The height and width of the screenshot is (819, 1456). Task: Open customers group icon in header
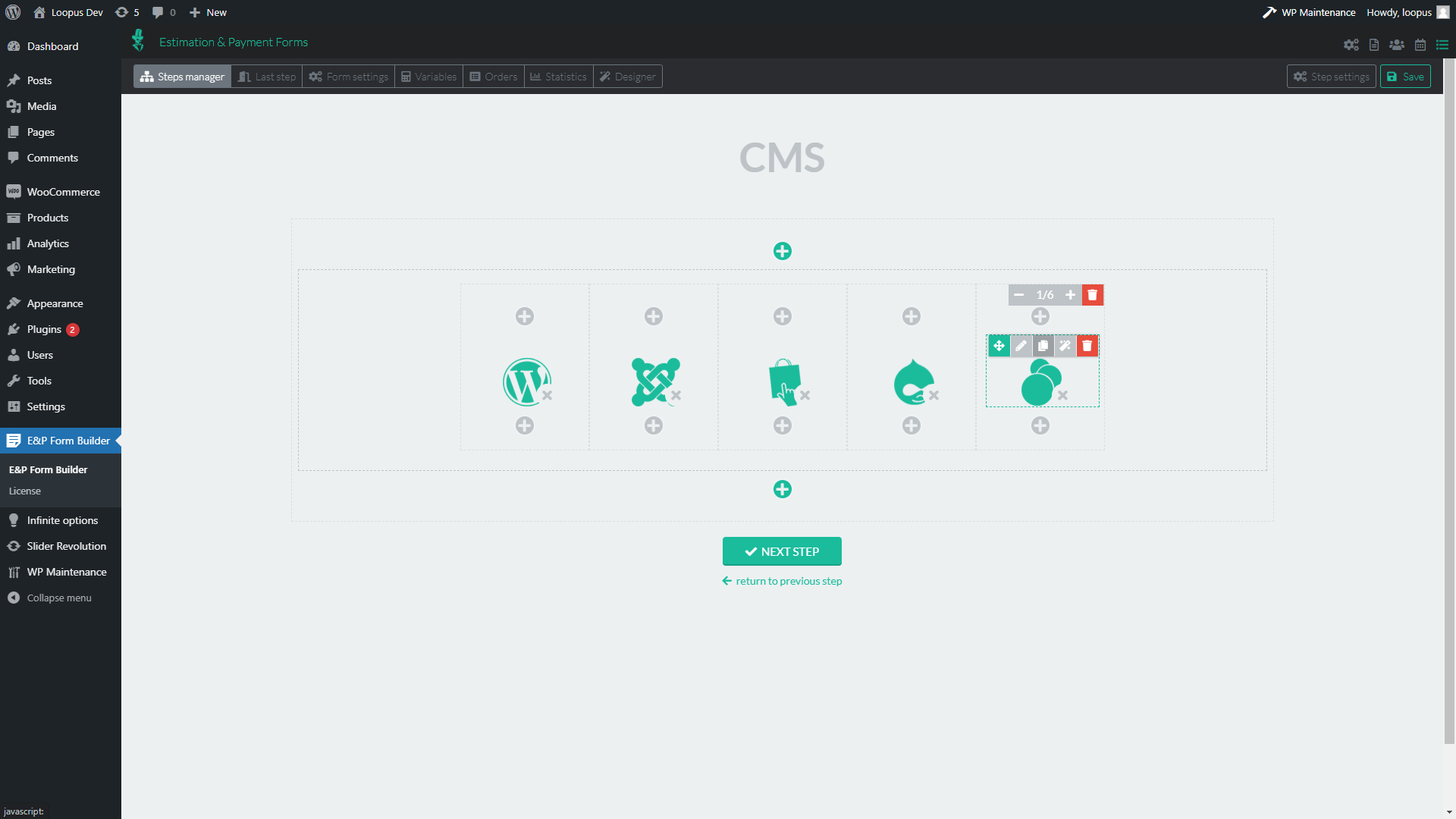coord(1396,45)
